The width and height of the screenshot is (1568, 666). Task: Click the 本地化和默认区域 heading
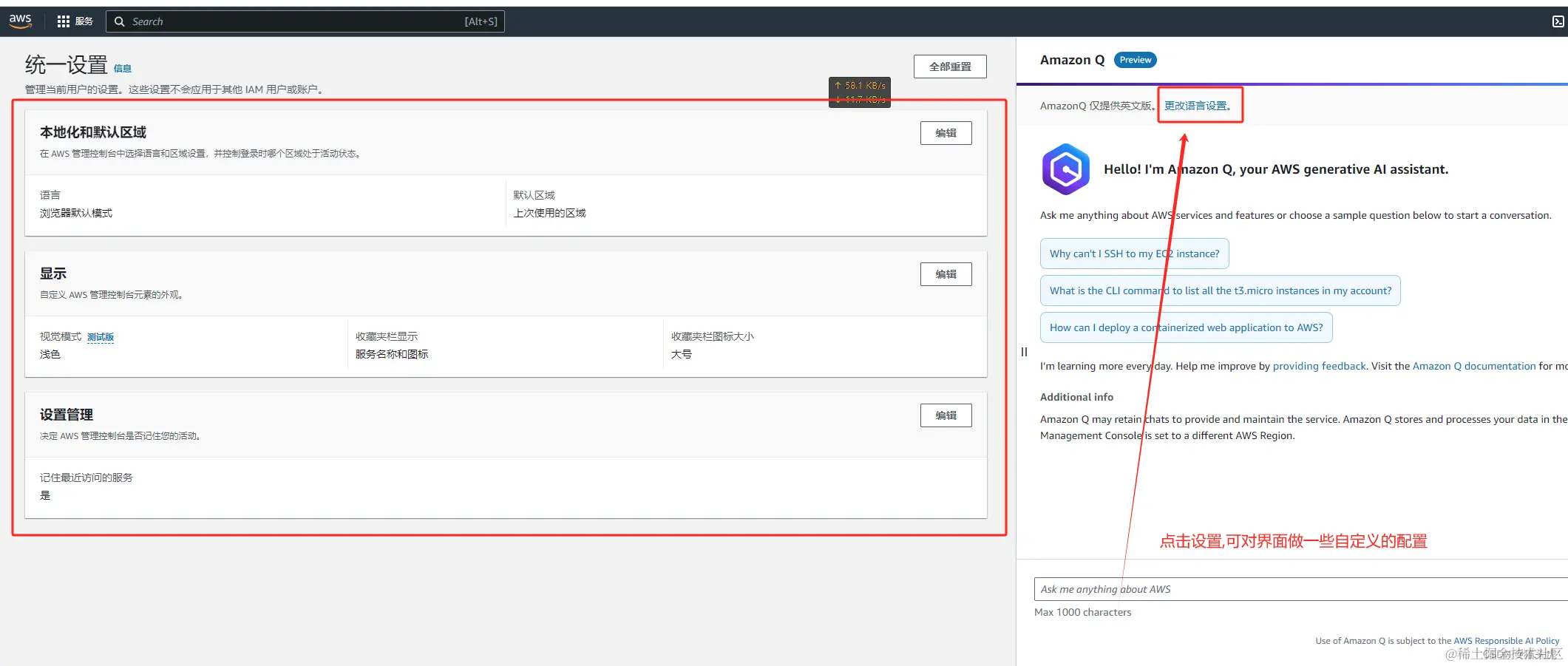93,132
